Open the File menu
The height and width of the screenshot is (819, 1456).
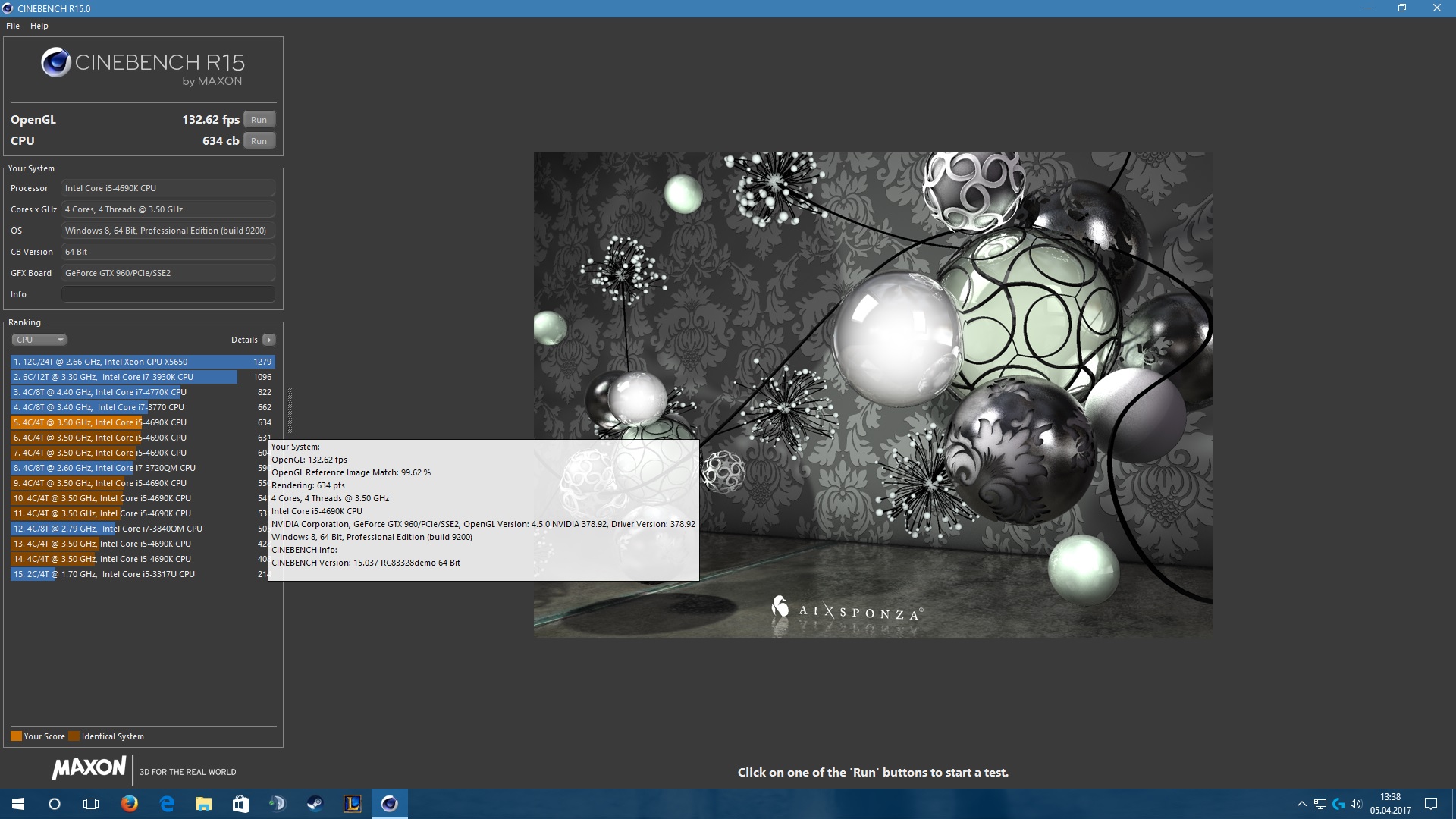[13, 26]
